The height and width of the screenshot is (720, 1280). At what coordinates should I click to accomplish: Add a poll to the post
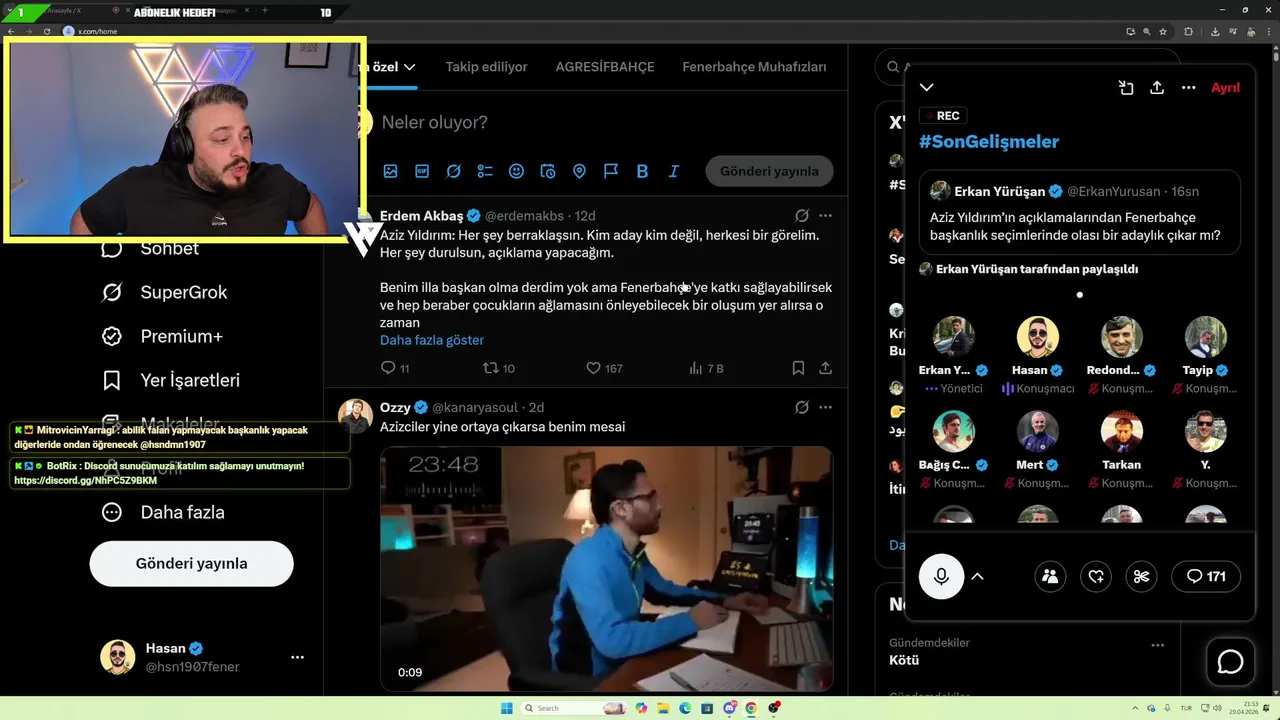[x=485, y=171]
